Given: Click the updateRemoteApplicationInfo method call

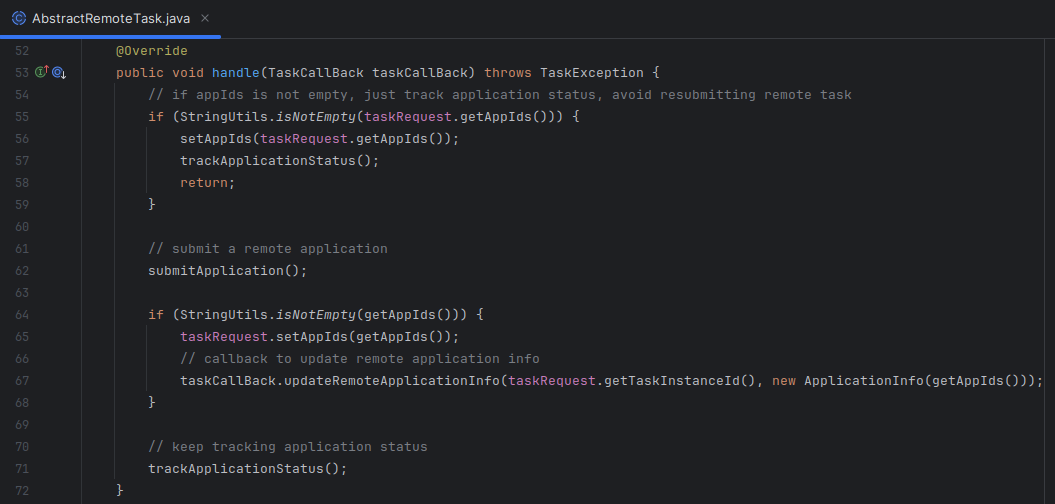Looking at the screenshot, I should (392, 380).
